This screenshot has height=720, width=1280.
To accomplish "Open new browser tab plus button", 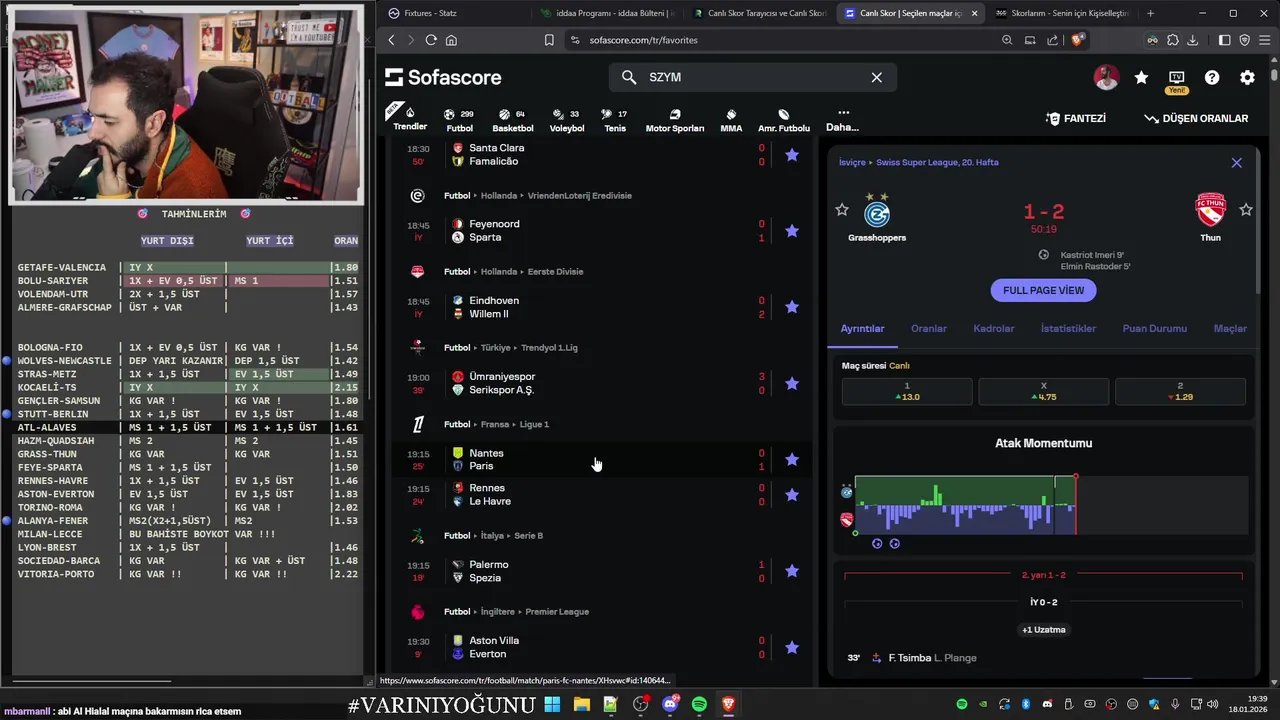I will 1150,13.
